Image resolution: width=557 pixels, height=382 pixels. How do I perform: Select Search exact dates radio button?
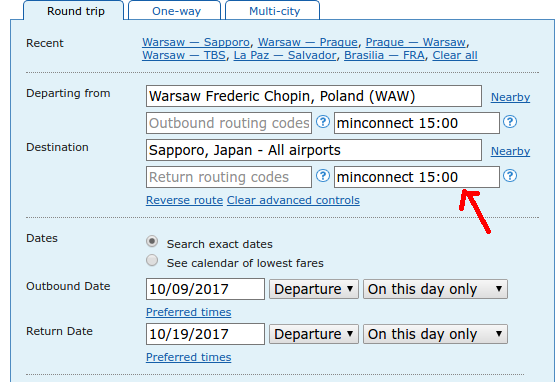(152, 242)
